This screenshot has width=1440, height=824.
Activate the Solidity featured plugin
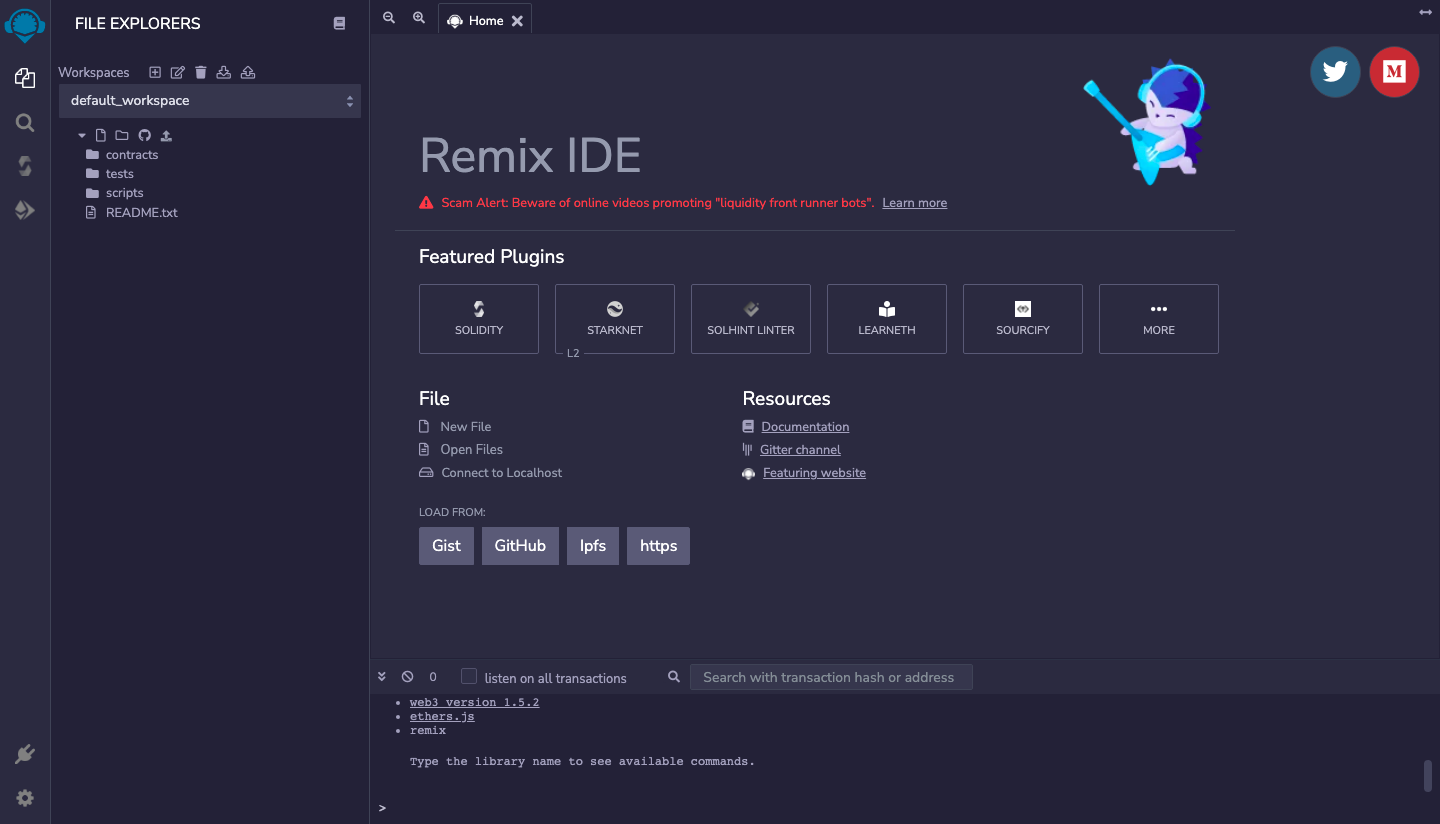[x=479, y=319]
